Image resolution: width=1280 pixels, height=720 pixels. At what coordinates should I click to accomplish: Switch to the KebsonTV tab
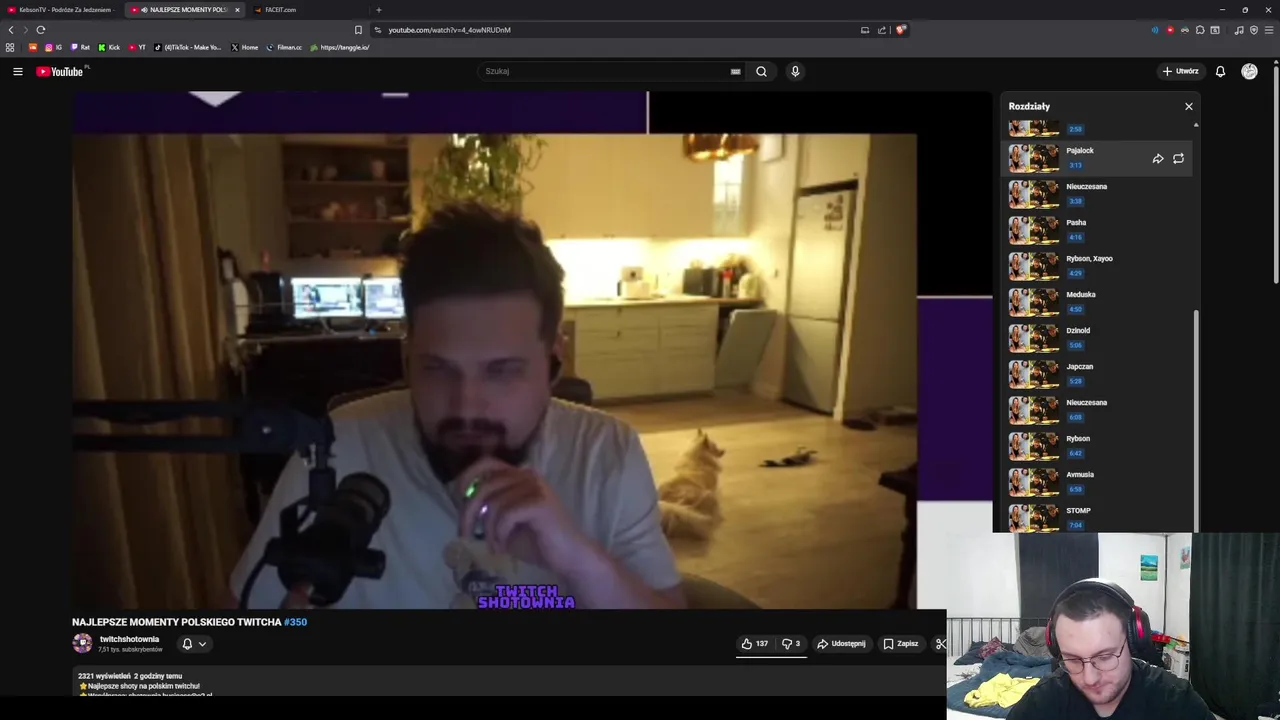62,10
